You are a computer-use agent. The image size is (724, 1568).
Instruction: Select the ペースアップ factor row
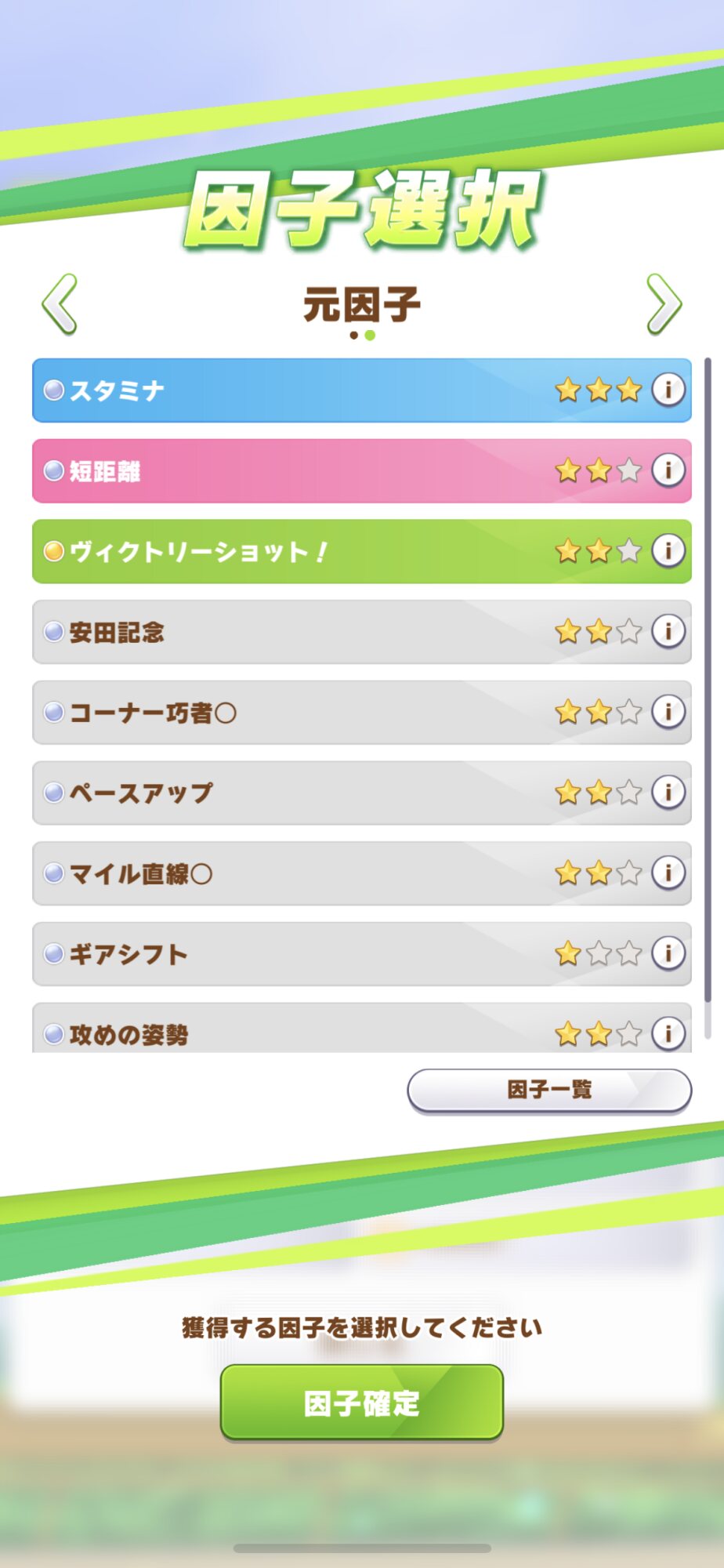[x=313, y=793]
